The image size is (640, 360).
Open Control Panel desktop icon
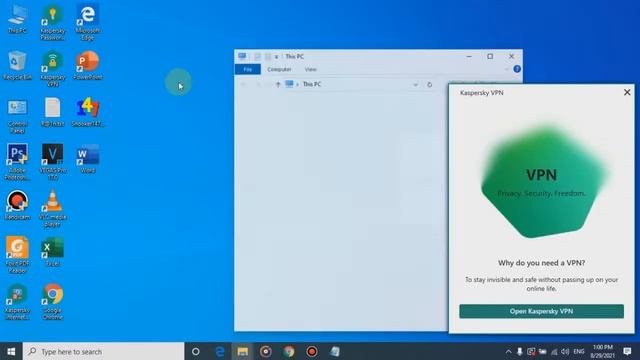click(18, 116)
